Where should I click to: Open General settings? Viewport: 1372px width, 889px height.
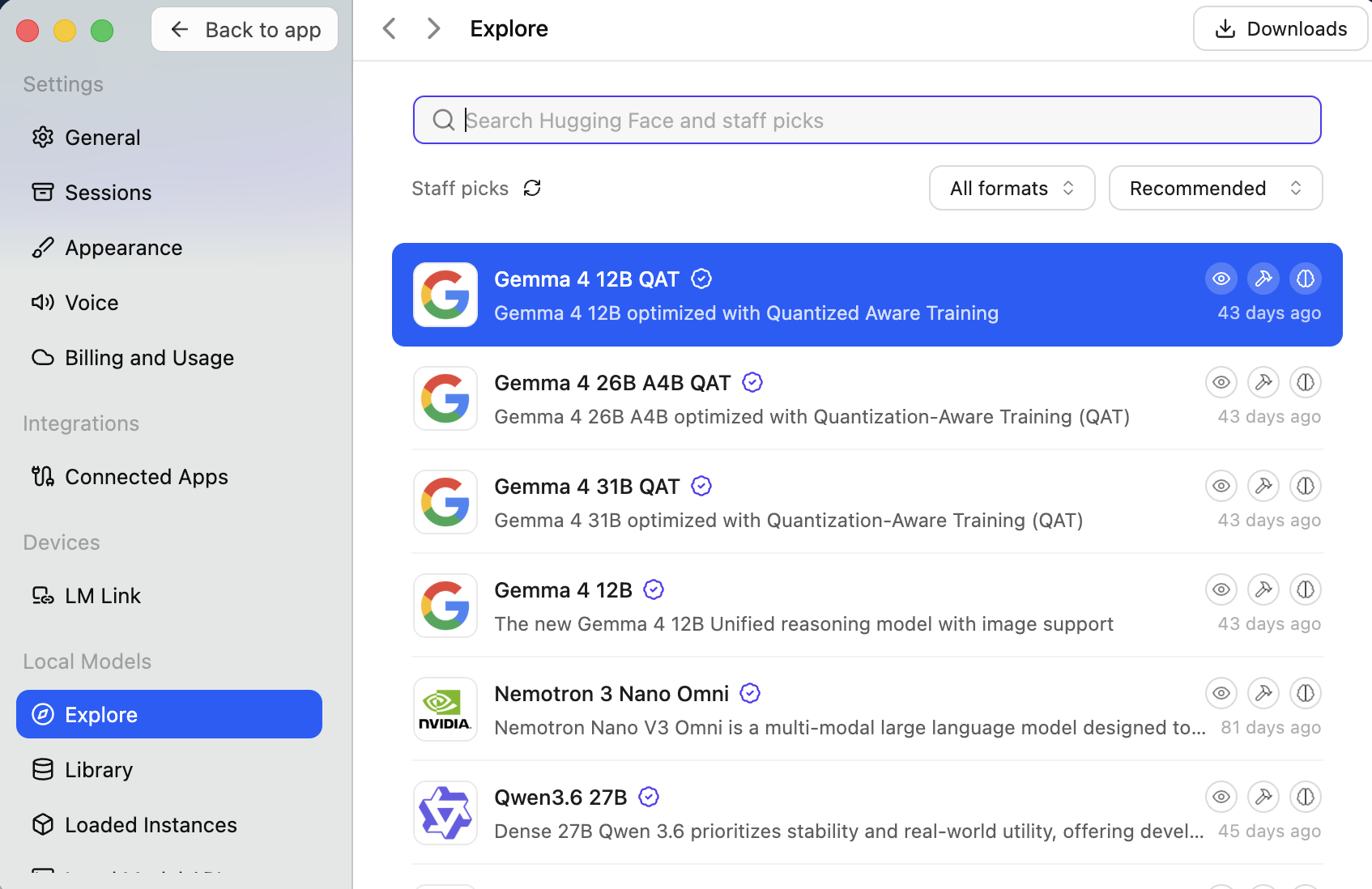click(169, 138)
